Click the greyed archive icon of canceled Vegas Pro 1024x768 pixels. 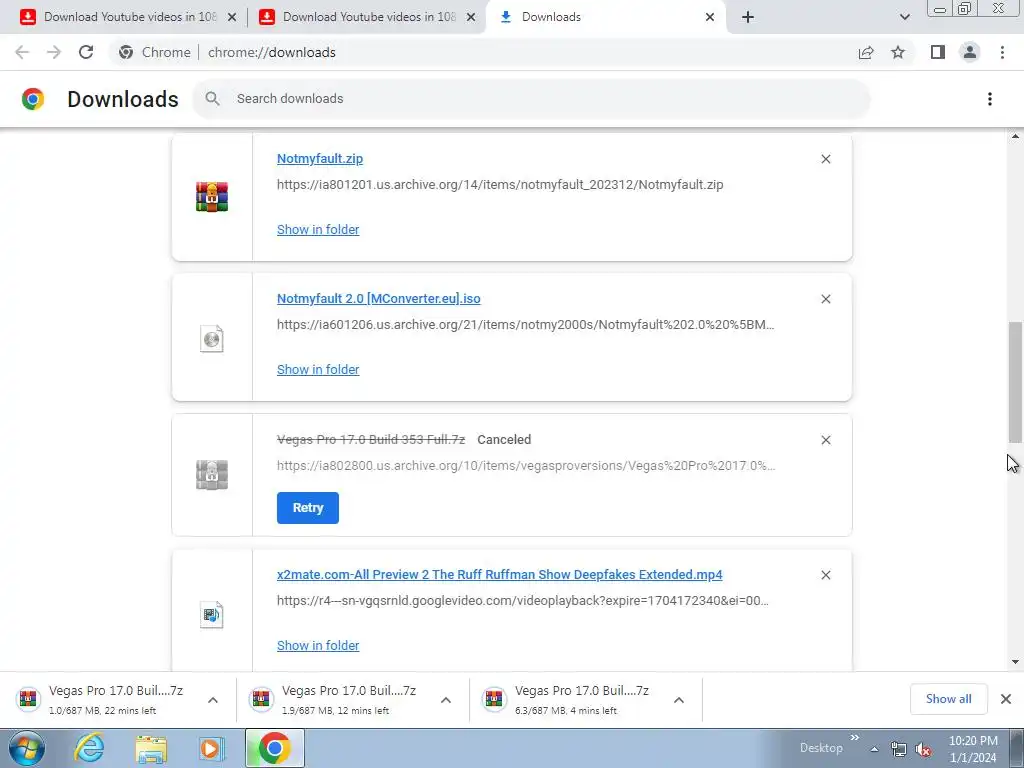(212, 475)
